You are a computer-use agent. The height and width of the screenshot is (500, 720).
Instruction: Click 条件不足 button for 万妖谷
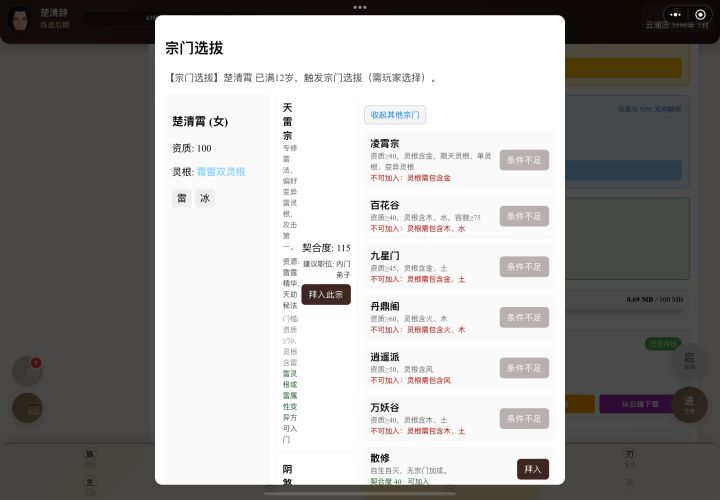point(524,418)
